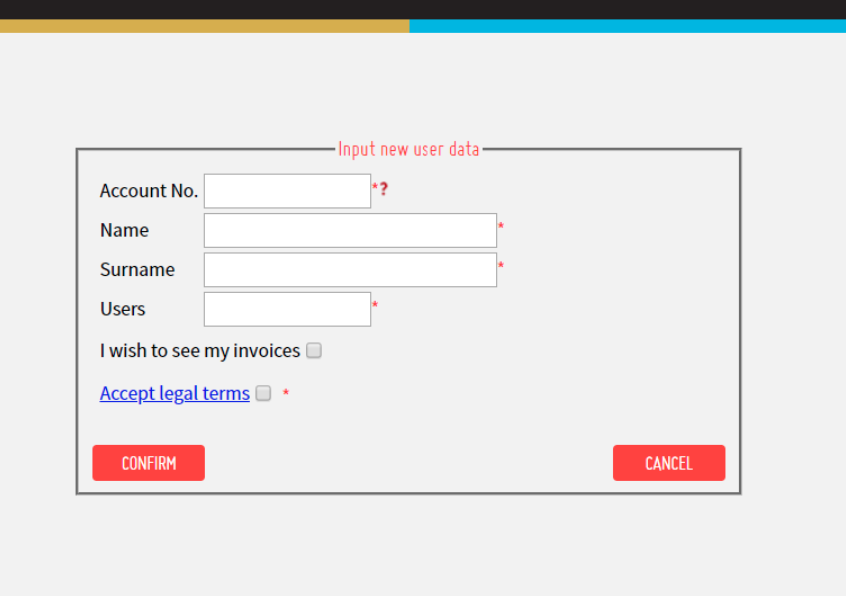Click the 'Name' field label
The height and width of the screenshot is (596, 846).
point(124,230)
